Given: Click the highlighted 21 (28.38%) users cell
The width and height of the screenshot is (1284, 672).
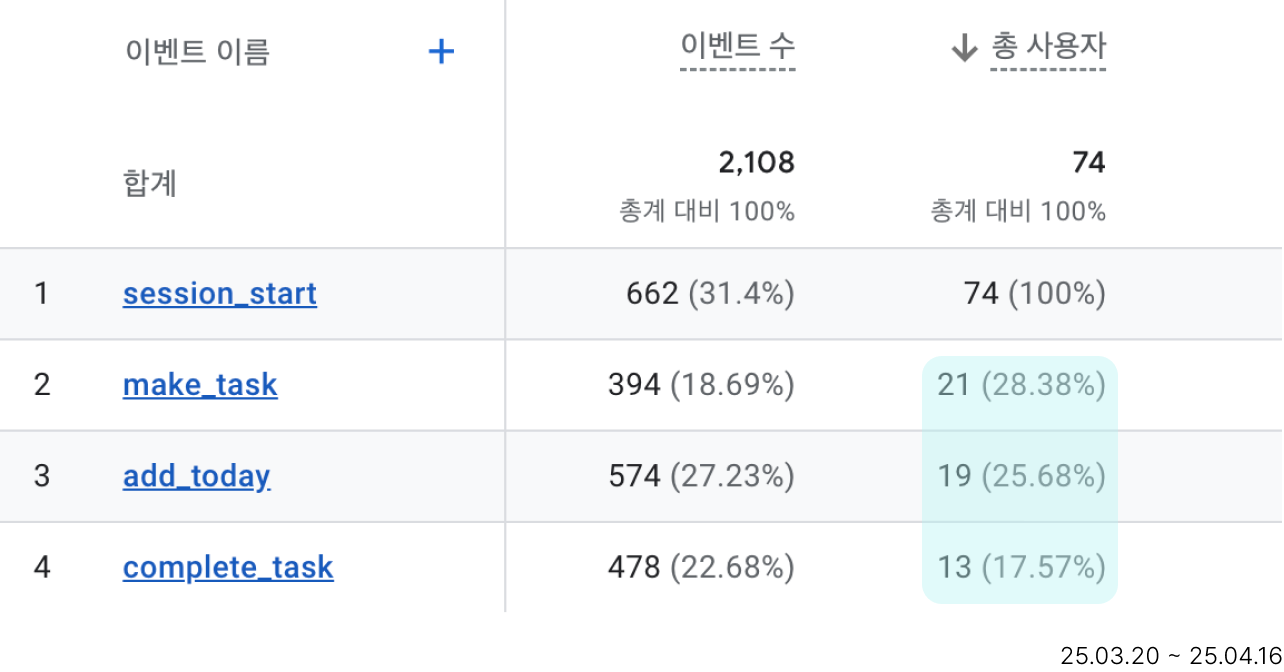Looking at the screenshot, I should tap(1022, 385).
